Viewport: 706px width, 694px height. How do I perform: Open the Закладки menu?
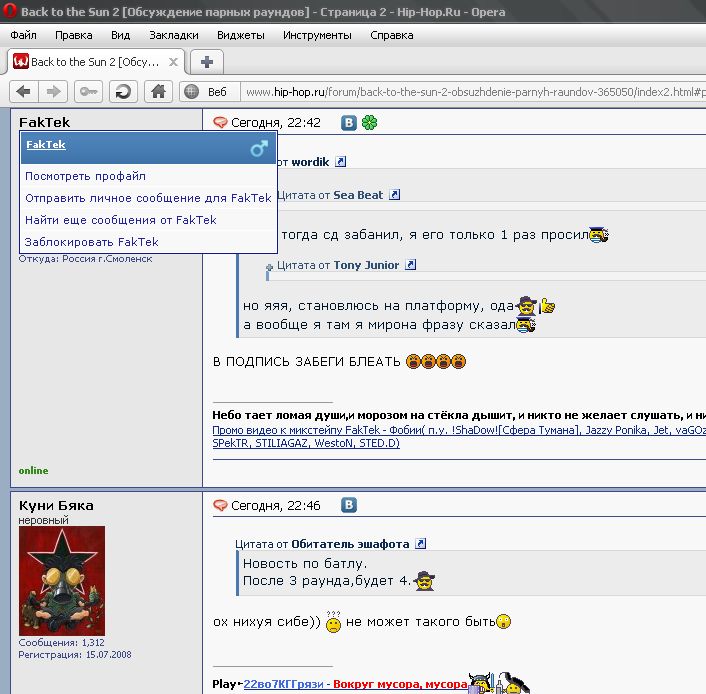pyautogui.click(x=173, y=35)
